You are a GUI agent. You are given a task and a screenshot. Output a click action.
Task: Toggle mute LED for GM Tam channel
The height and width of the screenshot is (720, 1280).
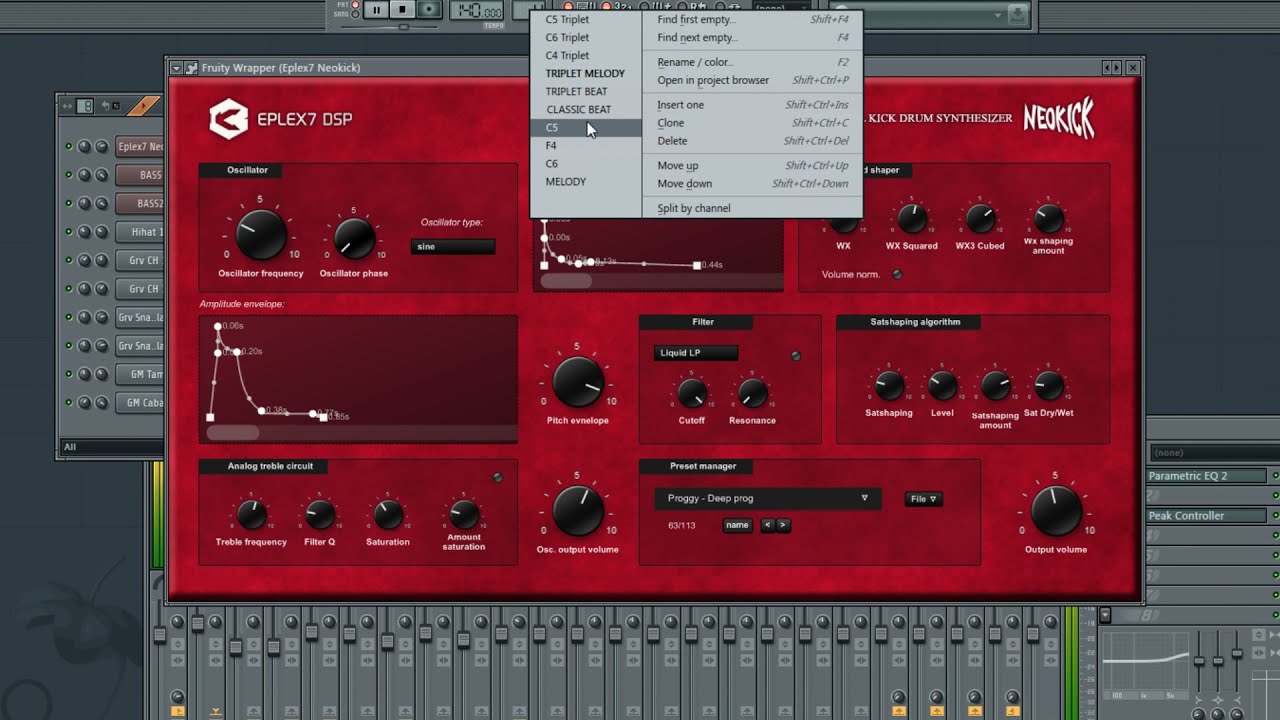click(69, 374)
